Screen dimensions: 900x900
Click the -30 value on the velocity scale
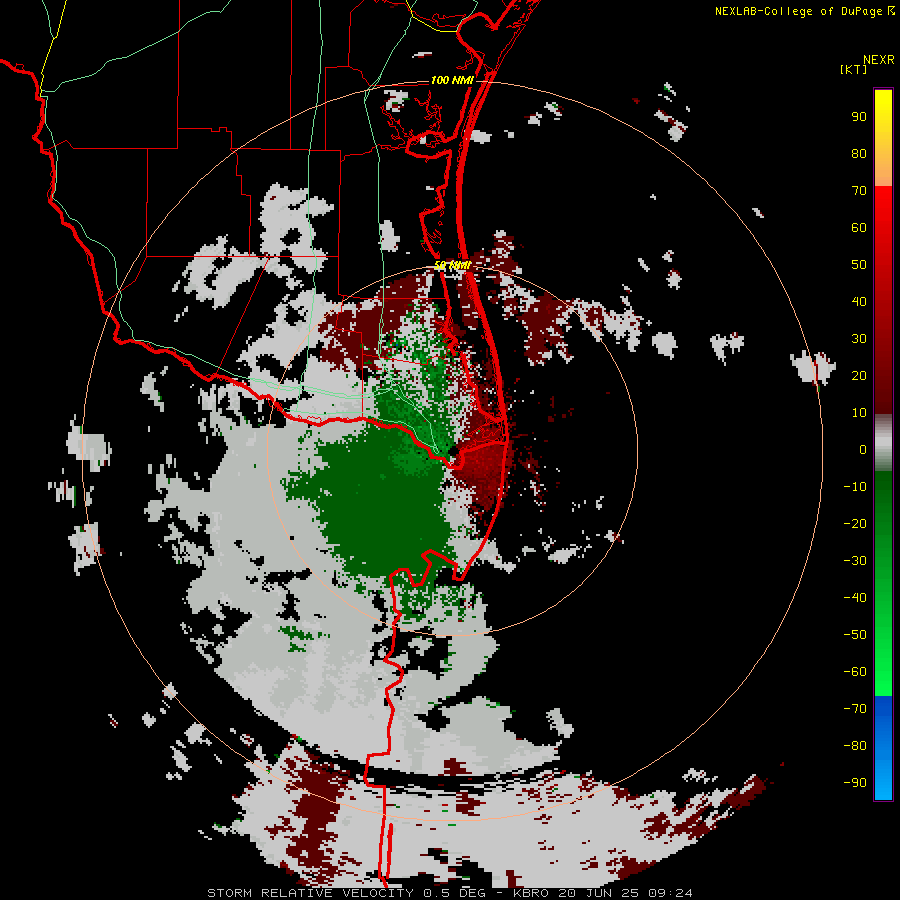pyautogui.click(x=855, y=561)
